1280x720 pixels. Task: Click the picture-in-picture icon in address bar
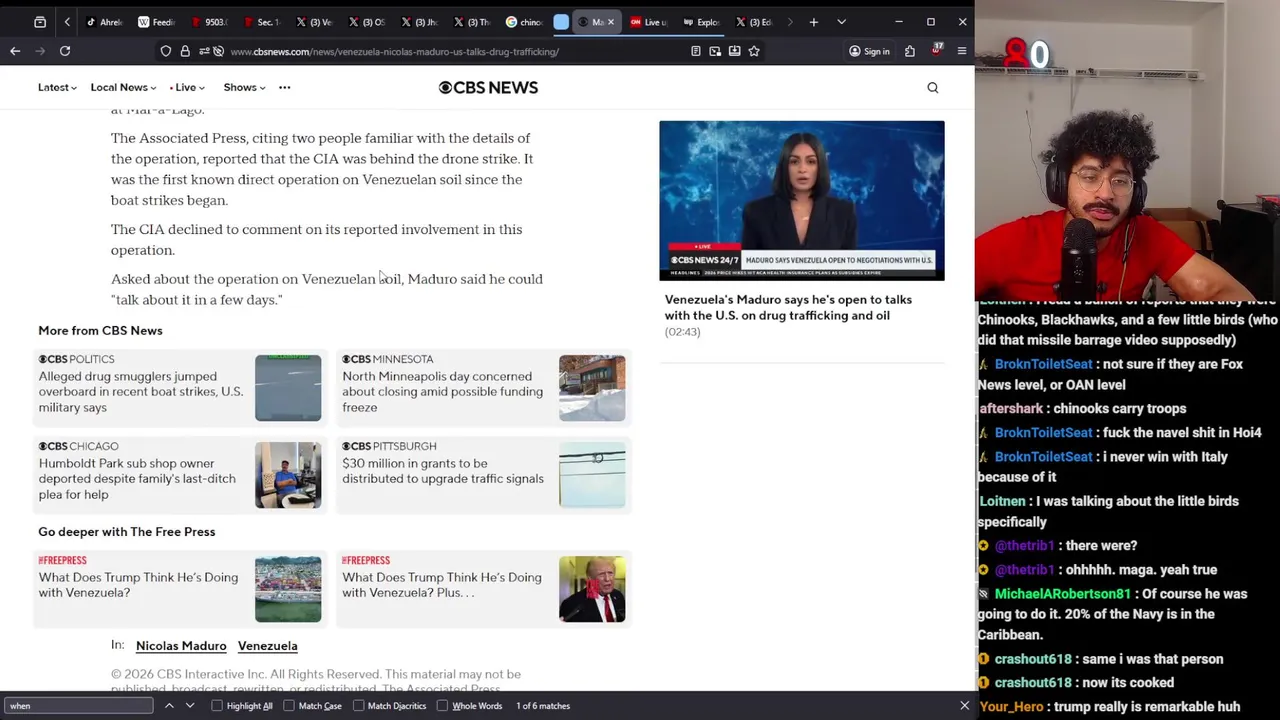click(x=715, y=51)
